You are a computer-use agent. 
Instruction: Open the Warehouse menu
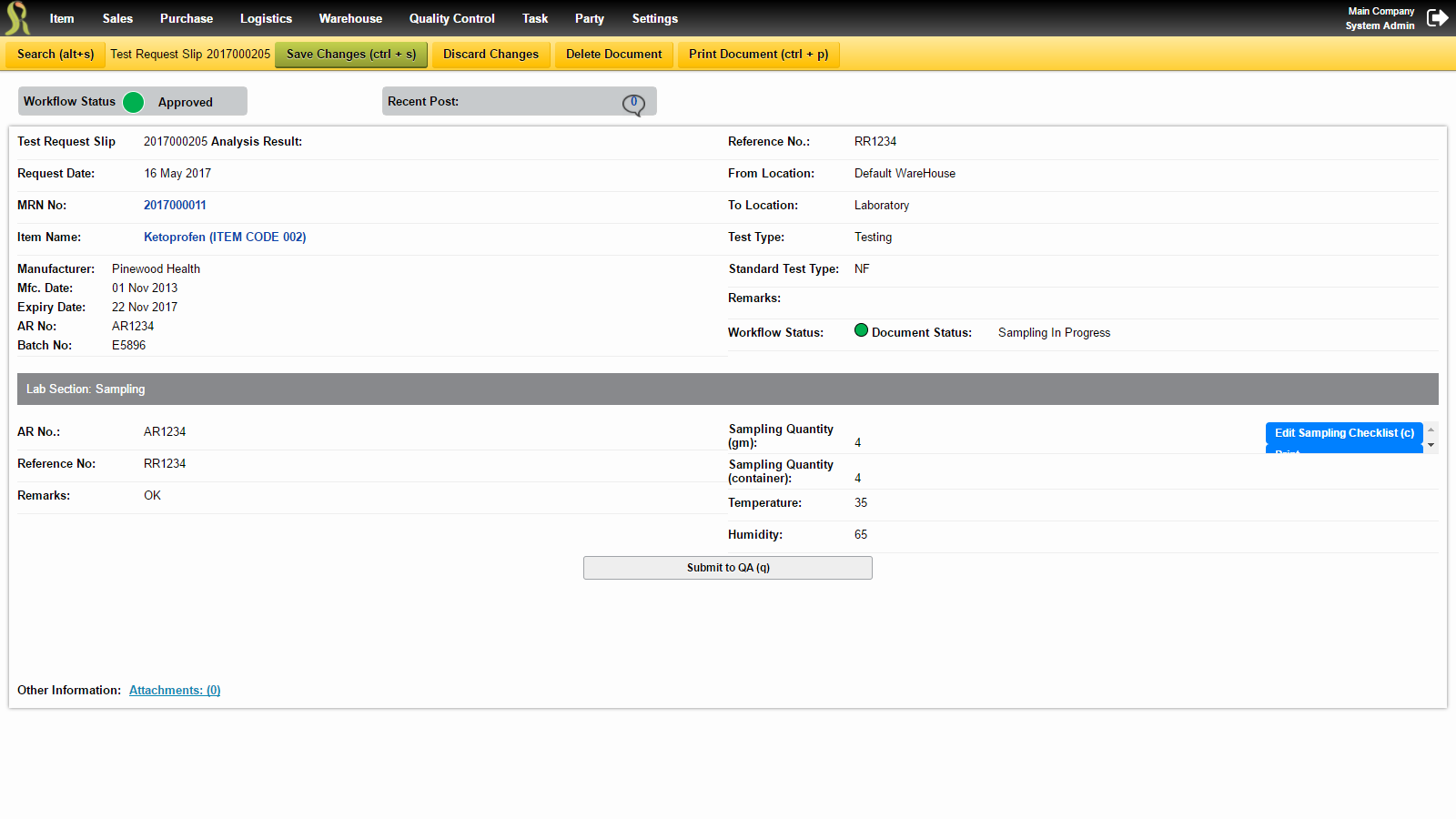tap(350, 18)
